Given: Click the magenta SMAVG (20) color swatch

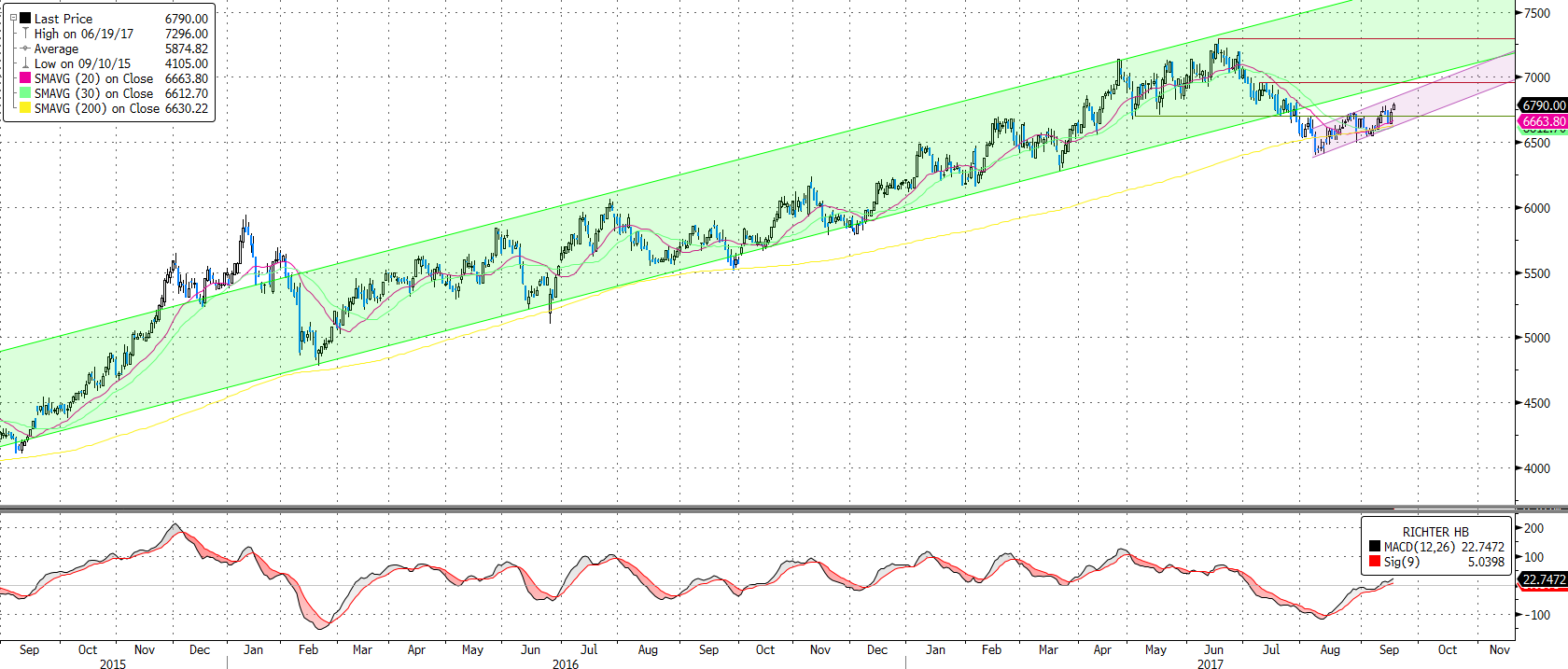Looking at the screenshot, I should coord(25,78).
